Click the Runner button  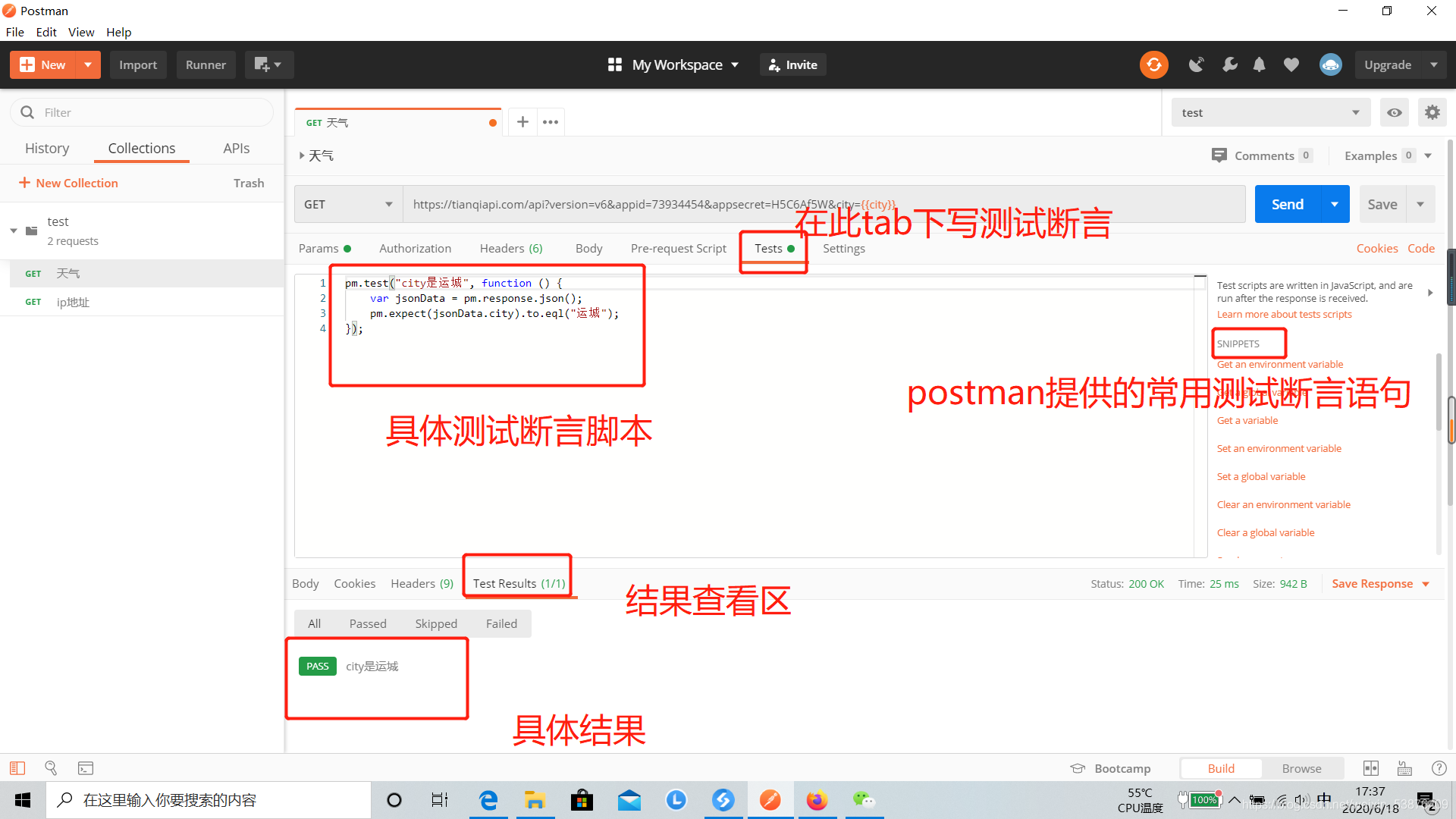click(x=206, y=64)
